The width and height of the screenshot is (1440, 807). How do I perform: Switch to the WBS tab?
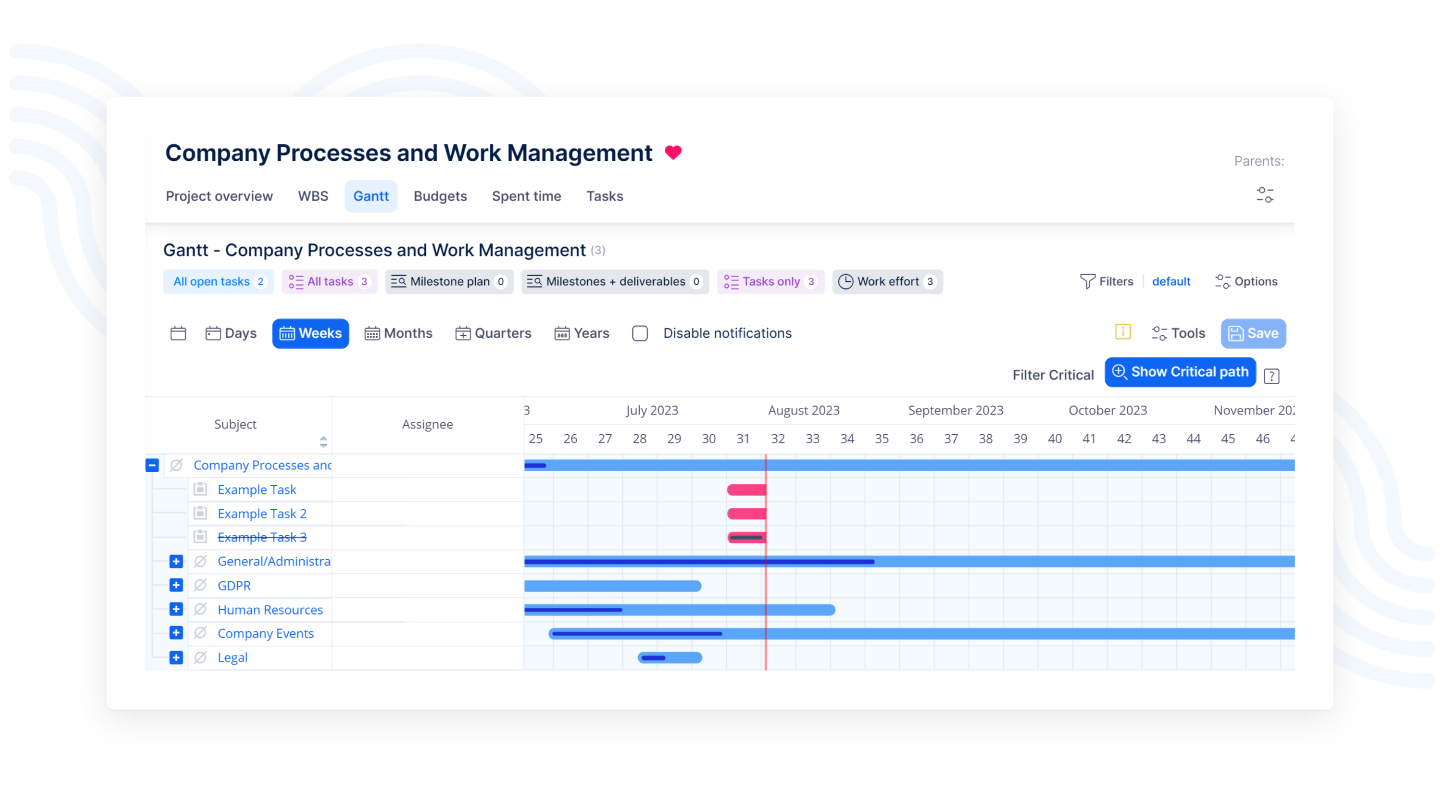tap(313, 196)
